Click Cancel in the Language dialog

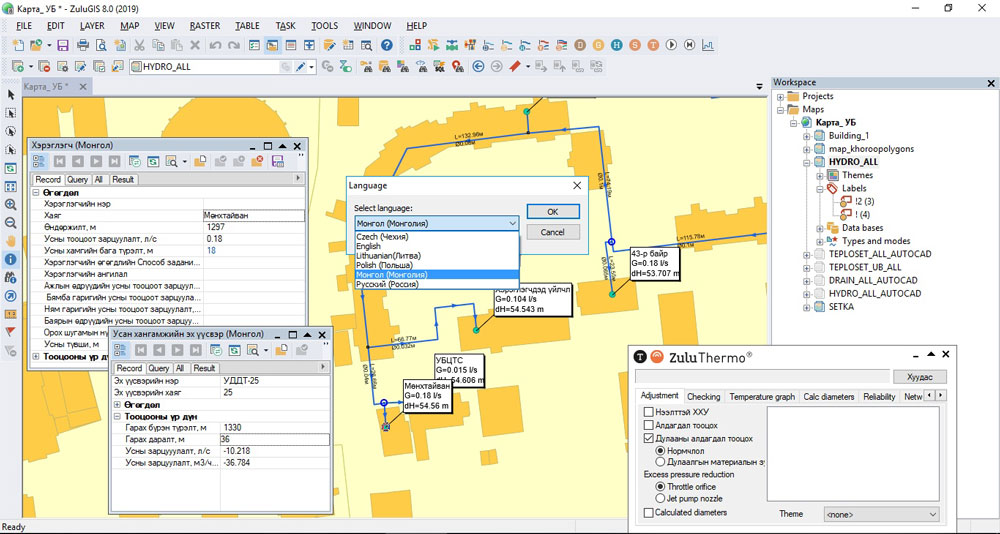(x=552, y=231)
